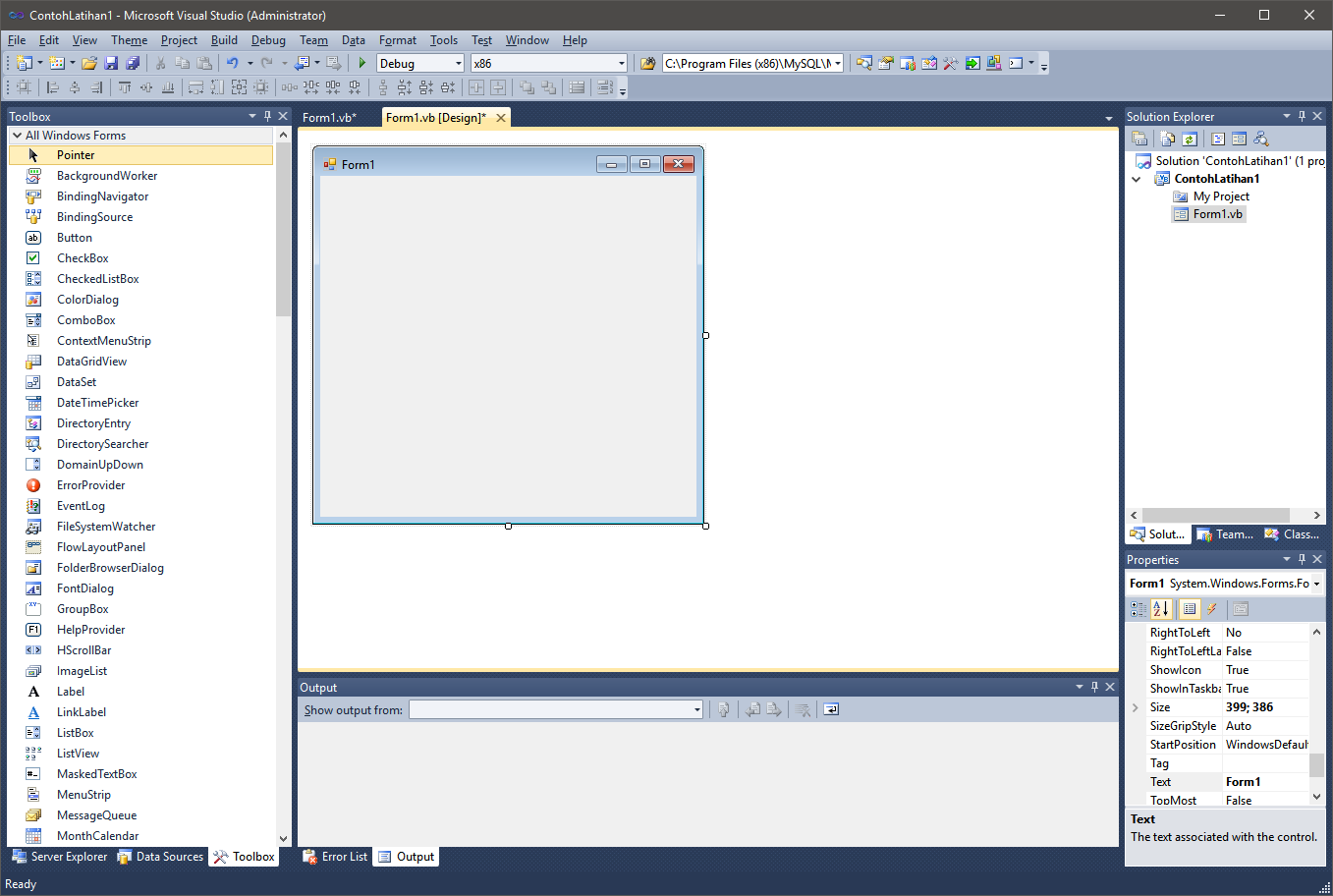This screenshot has height=896, width=1333.
Task: Open the New Project icon on the toolbar
Action: click(x=23, y=62)
